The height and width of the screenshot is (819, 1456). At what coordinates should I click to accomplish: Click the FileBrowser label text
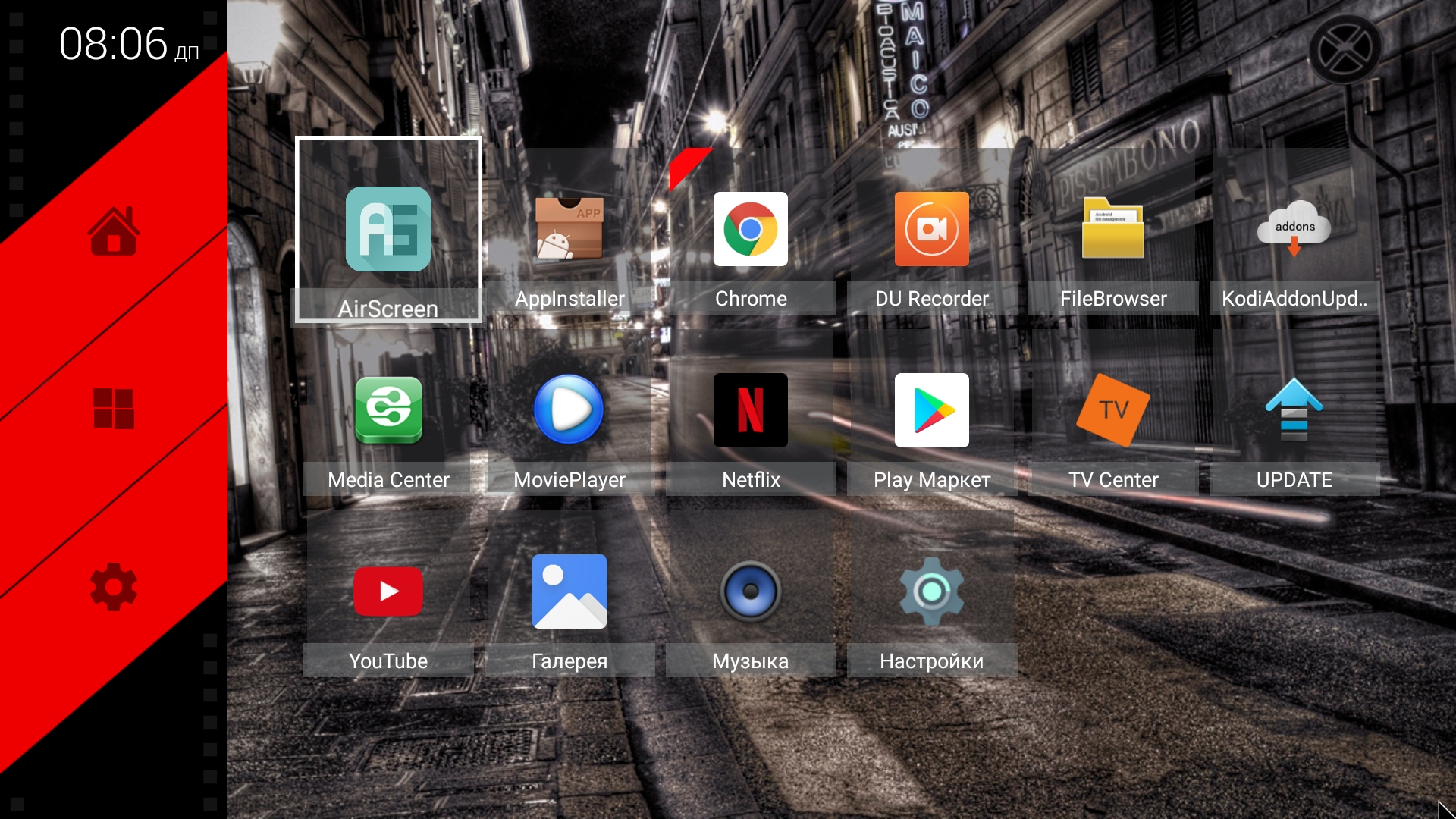(1113, 299)
